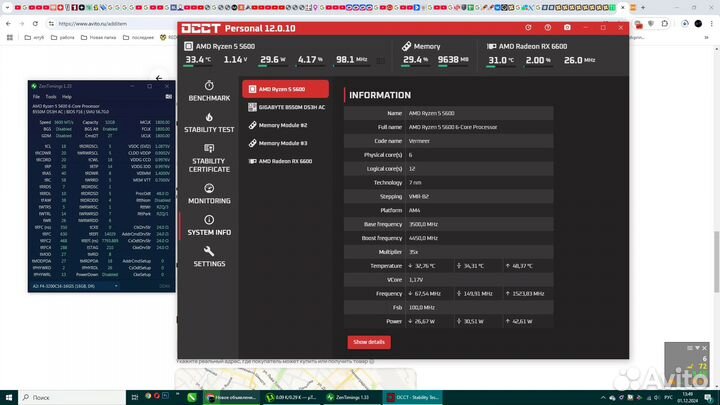Click the CPU temperature 33.4 °C reading
This screenshot has height=405, width=720.
point(198,60)
